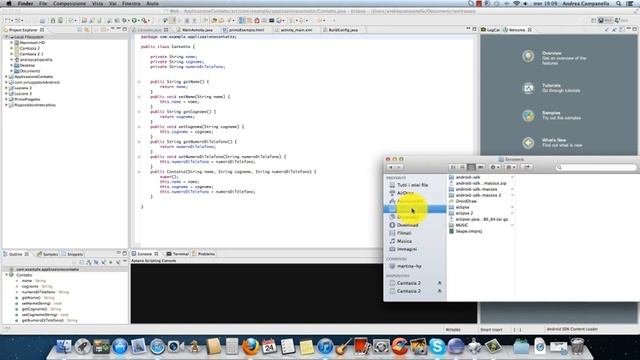640x360 pixels.
Task: Open GarageBand guitar icon in Dock
Action: coord(344,347)
